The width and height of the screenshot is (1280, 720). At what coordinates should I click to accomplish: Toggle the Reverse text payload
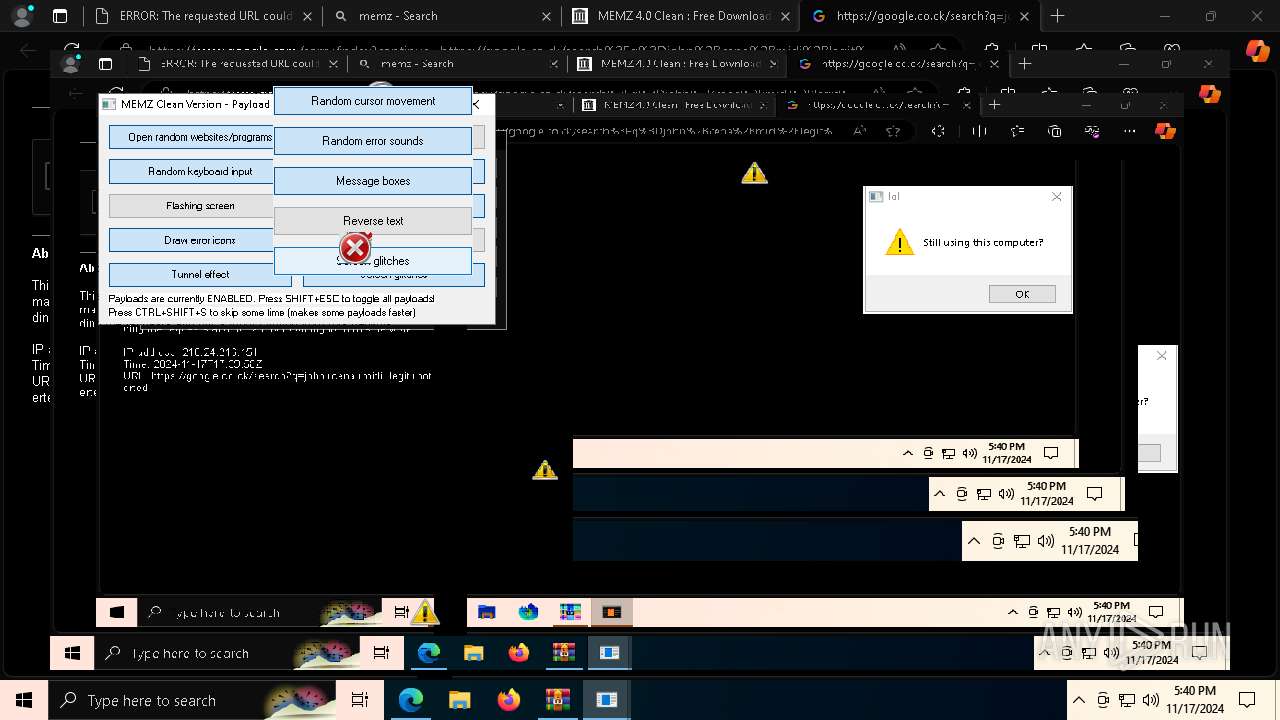click(373, 221)
